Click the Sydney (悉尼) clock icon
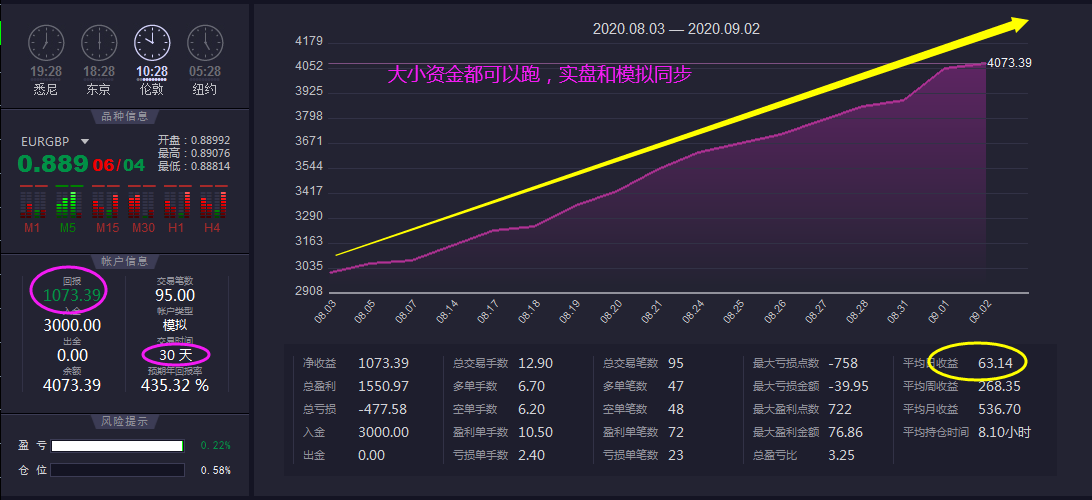Viewport: 1092px width, 500px height. (46, 42)
